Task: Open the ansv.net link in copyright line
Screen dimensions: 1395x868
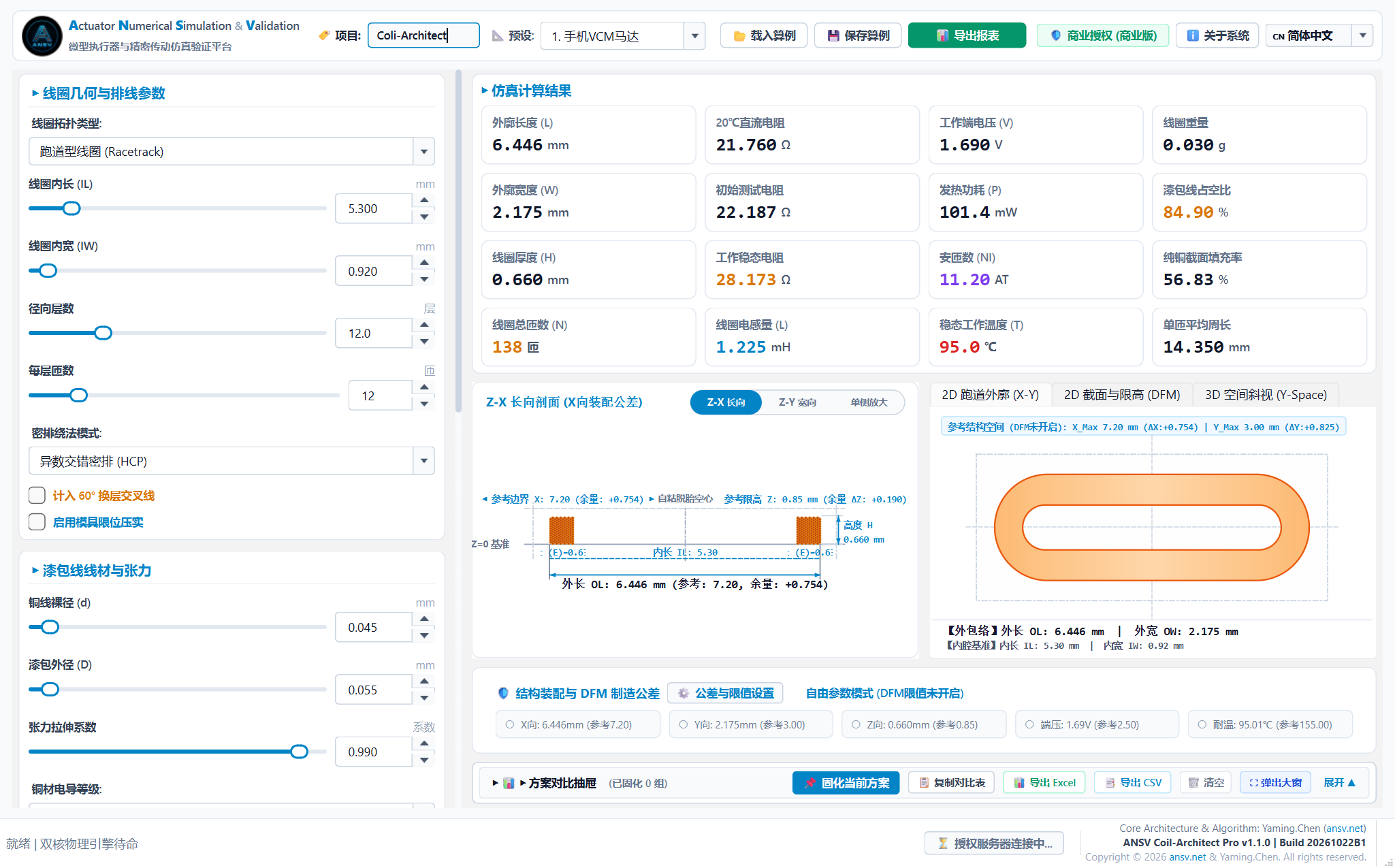Action: coord(1187,857)
